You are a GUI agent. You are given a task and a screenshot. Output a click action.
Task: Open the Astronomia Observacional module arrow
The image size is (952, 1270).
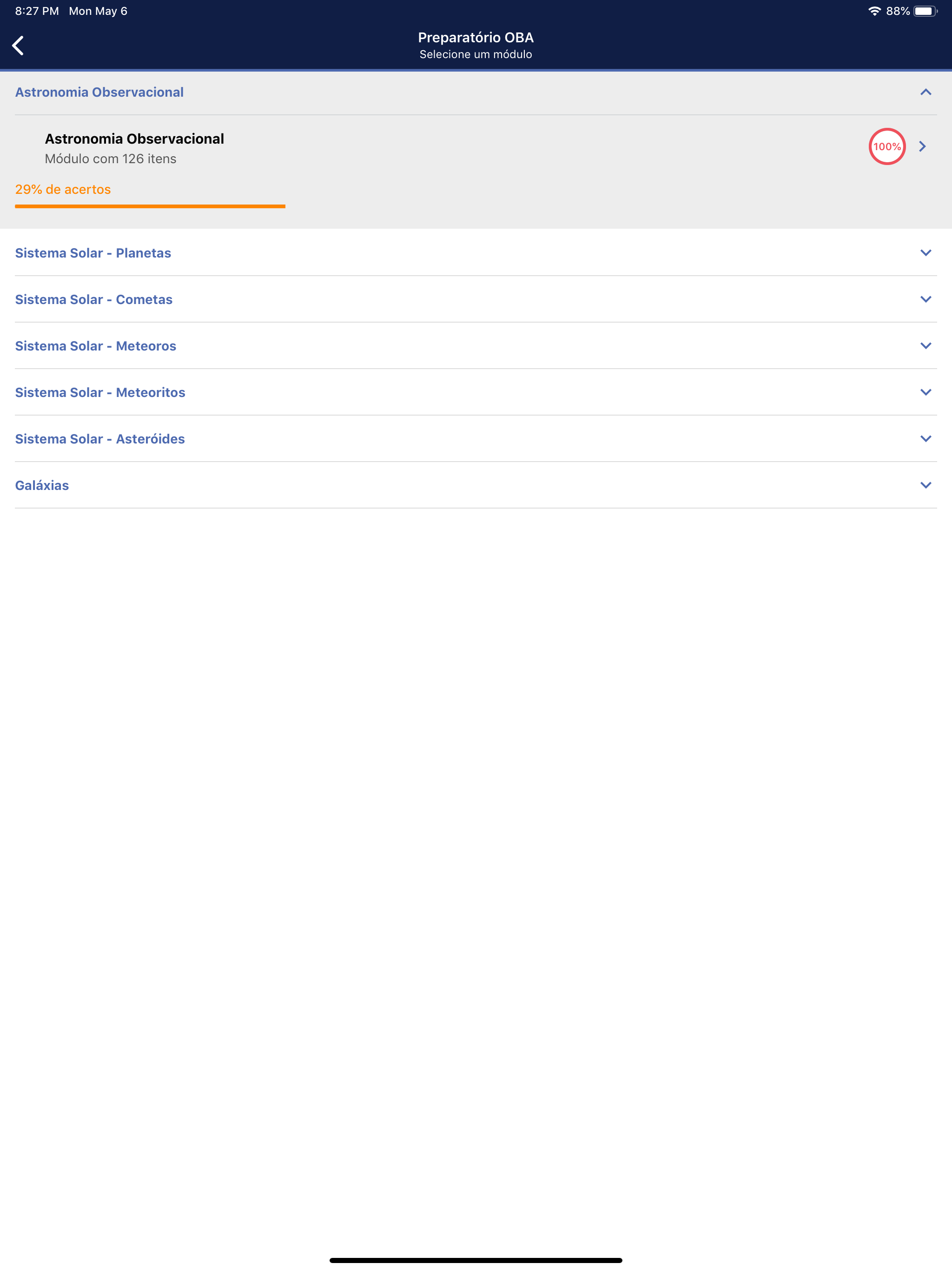[922, 146]
